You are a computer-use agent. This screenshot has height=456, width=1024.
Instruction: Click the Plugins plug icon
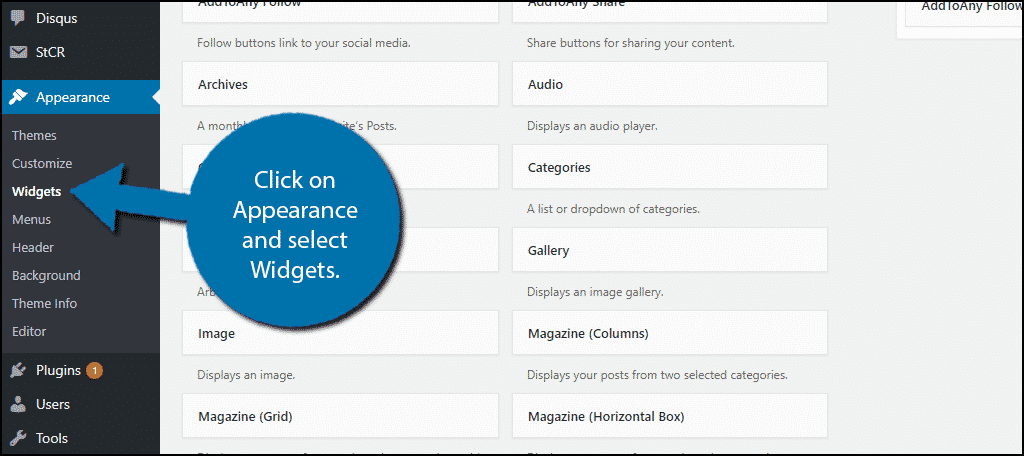click(x=19, y=370)
